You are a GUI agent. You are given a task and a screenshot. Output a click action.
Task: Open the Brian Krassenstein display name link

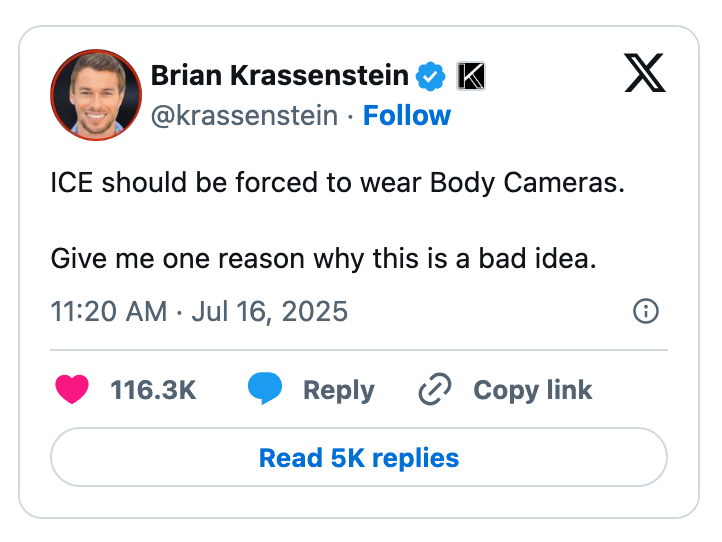[279, 76]
